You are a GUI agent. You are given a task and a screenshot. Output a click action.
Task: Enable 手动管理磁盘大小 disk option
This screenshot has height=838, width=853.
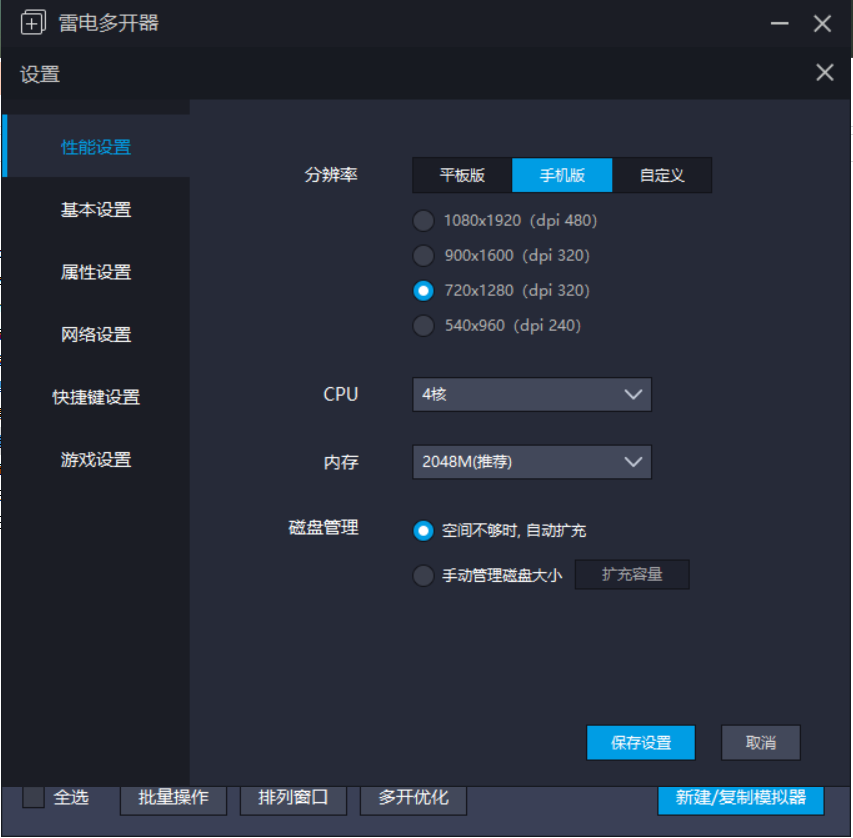[x=424, y=576]
